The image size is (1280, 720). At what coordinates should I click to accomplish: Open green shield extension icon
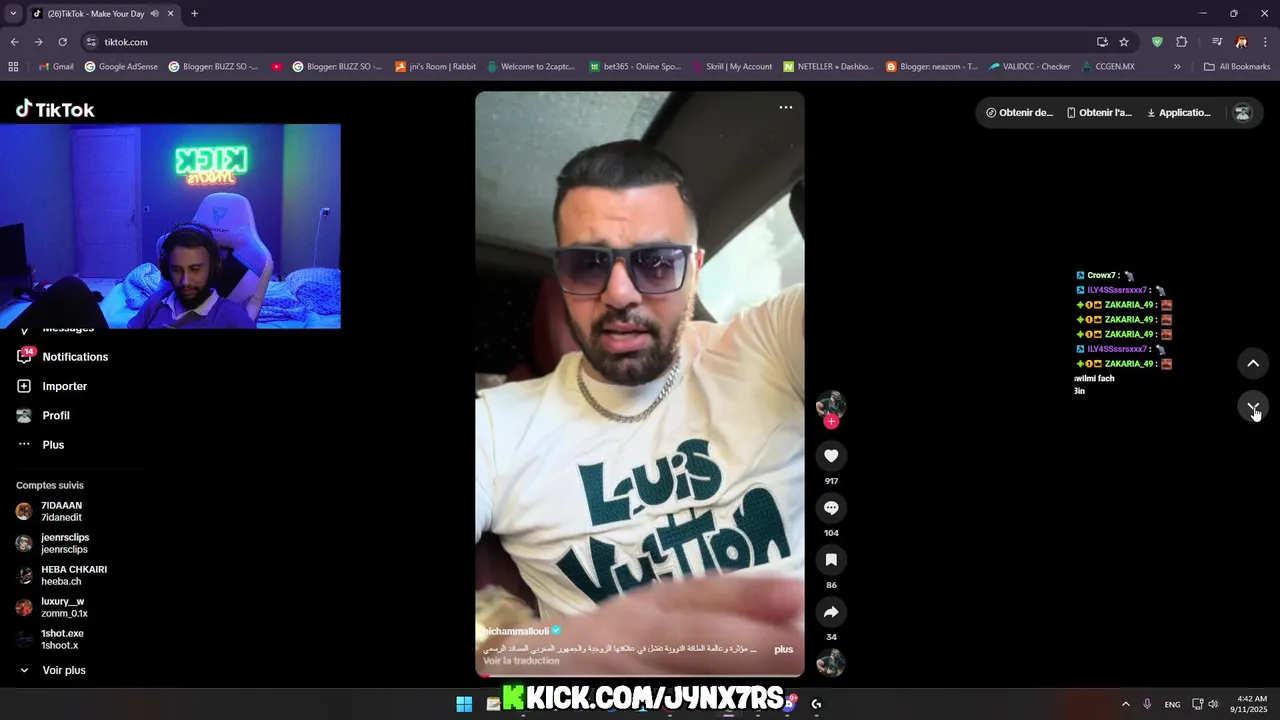tap(1157, 42)
